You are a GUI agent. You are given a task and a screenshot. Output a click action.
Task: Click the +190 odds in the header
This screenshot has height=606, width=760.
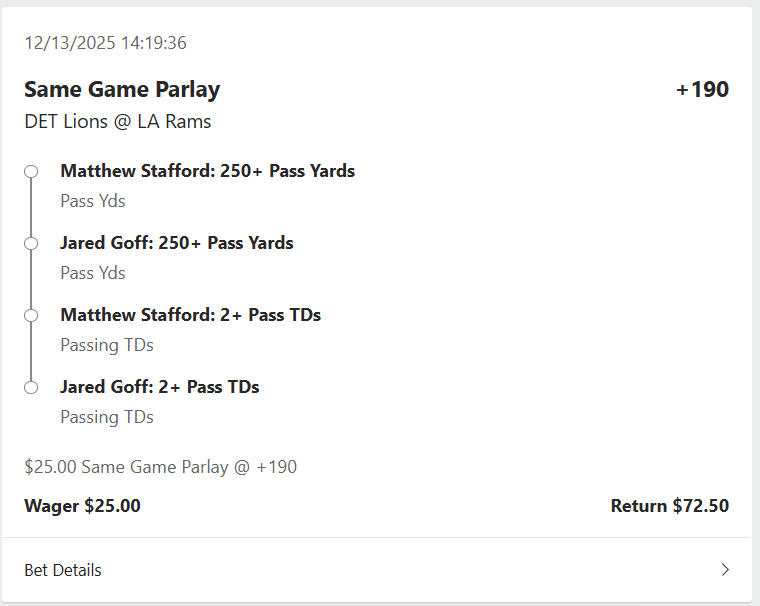(x=702, y=89)
